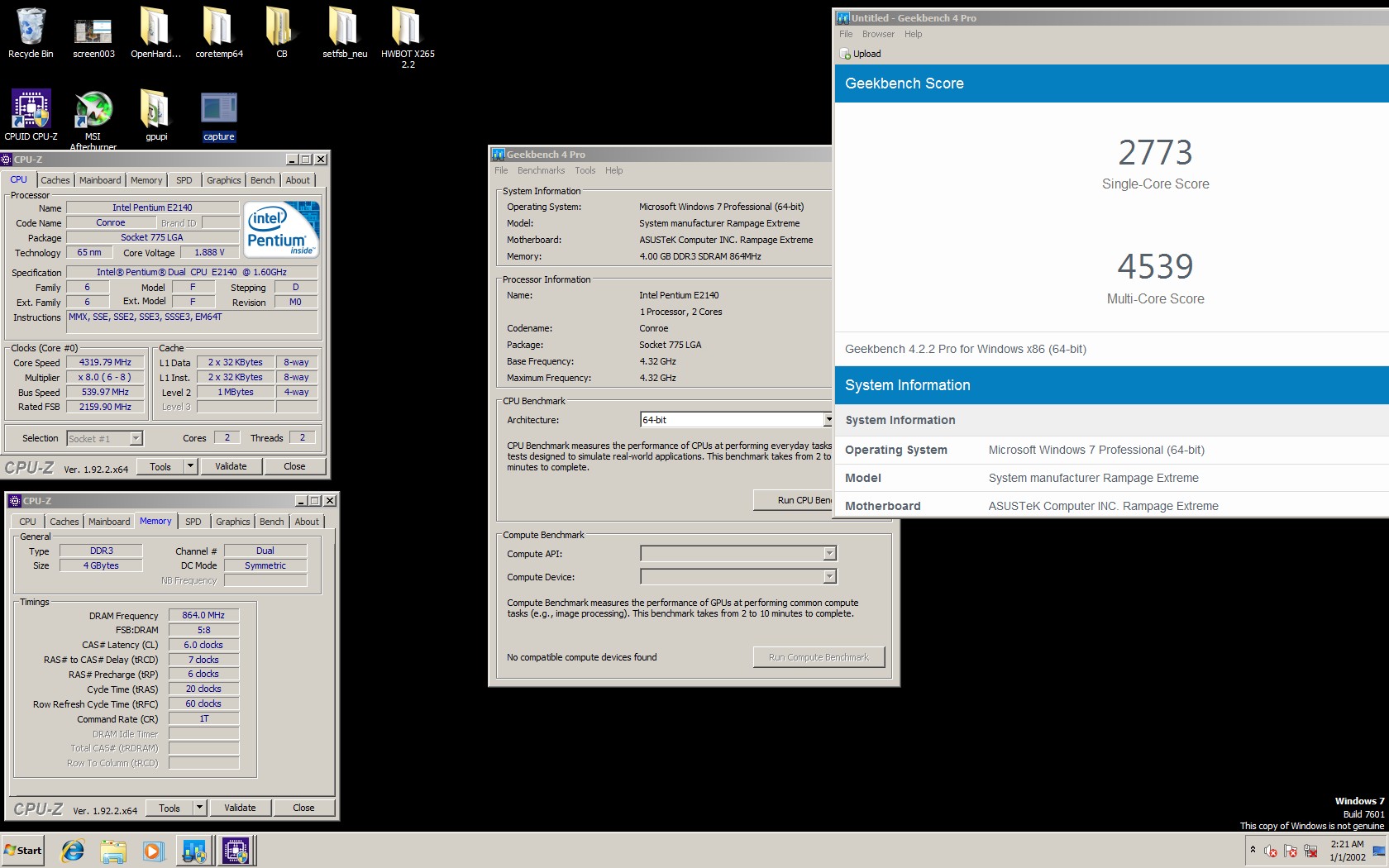Screen dimensions: 1389x868
Task: Click the Core Speed 4319.79 MHz field
Action: [x=105, y=362]
